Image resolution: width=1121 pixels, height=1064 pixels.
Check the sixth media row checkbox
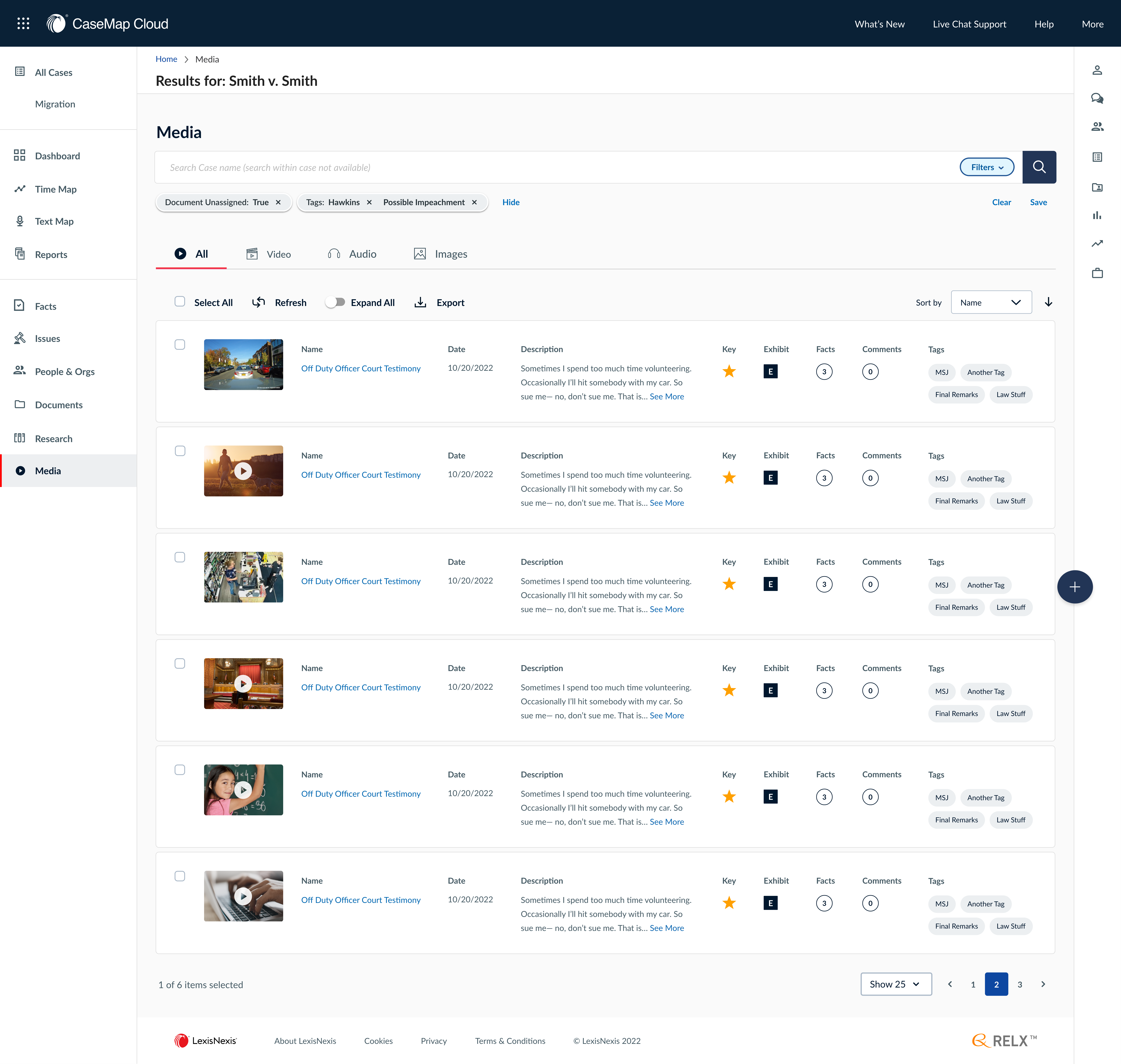point(180,876)
